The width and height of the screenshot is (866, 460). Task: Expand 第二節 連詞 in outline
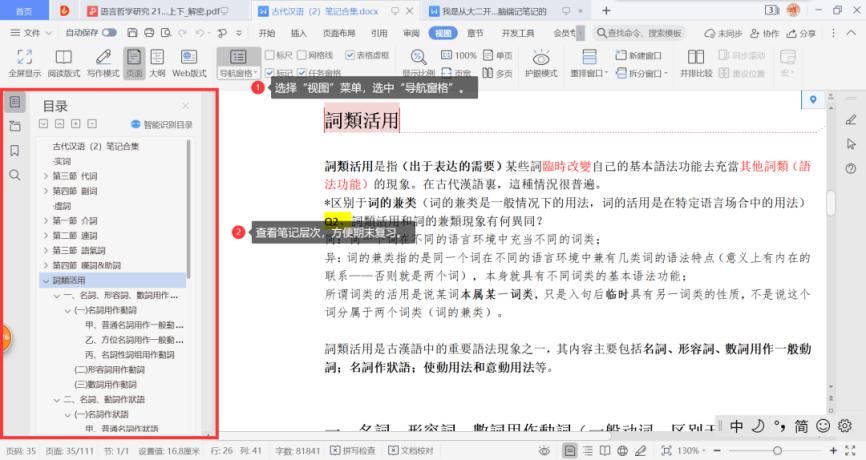(x=46, y=236)
